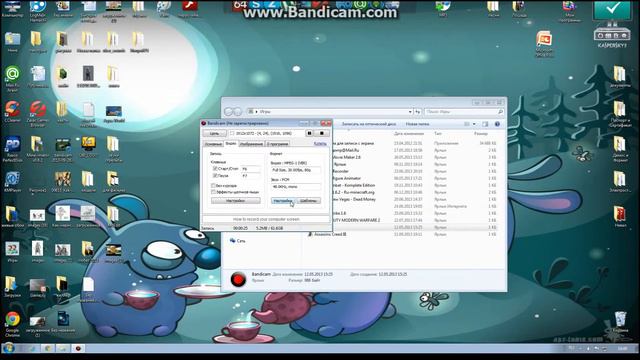640x360 pixels.
Task: Click the Bandicam red icon in details pane
Action: pyautogui.click(x=238, y=279)
